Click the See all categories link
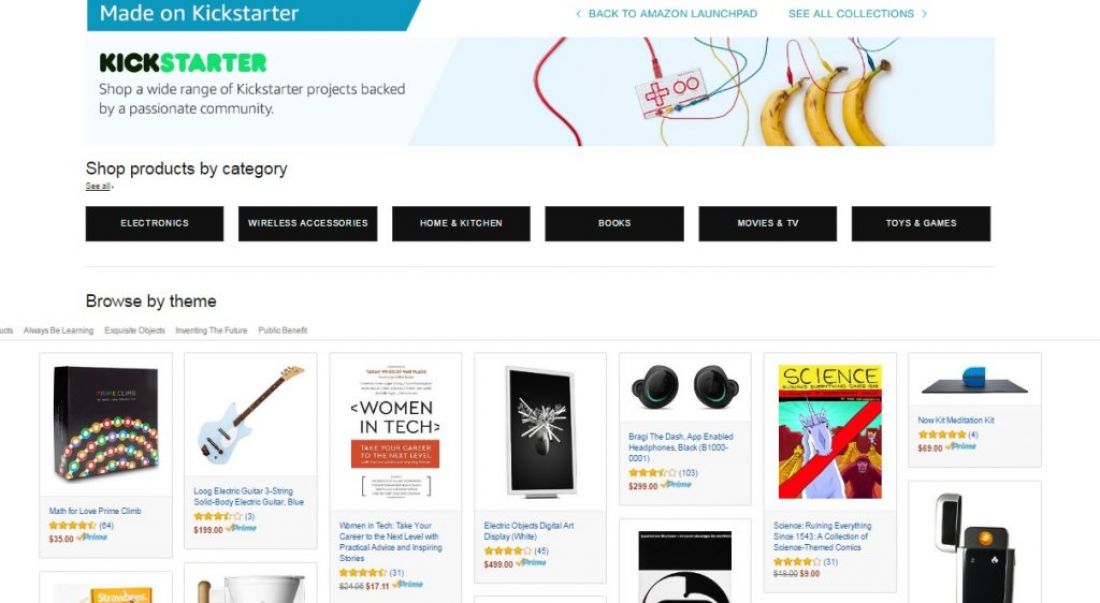The width and height of the screenshot is (1100, 603). (99, 187)
